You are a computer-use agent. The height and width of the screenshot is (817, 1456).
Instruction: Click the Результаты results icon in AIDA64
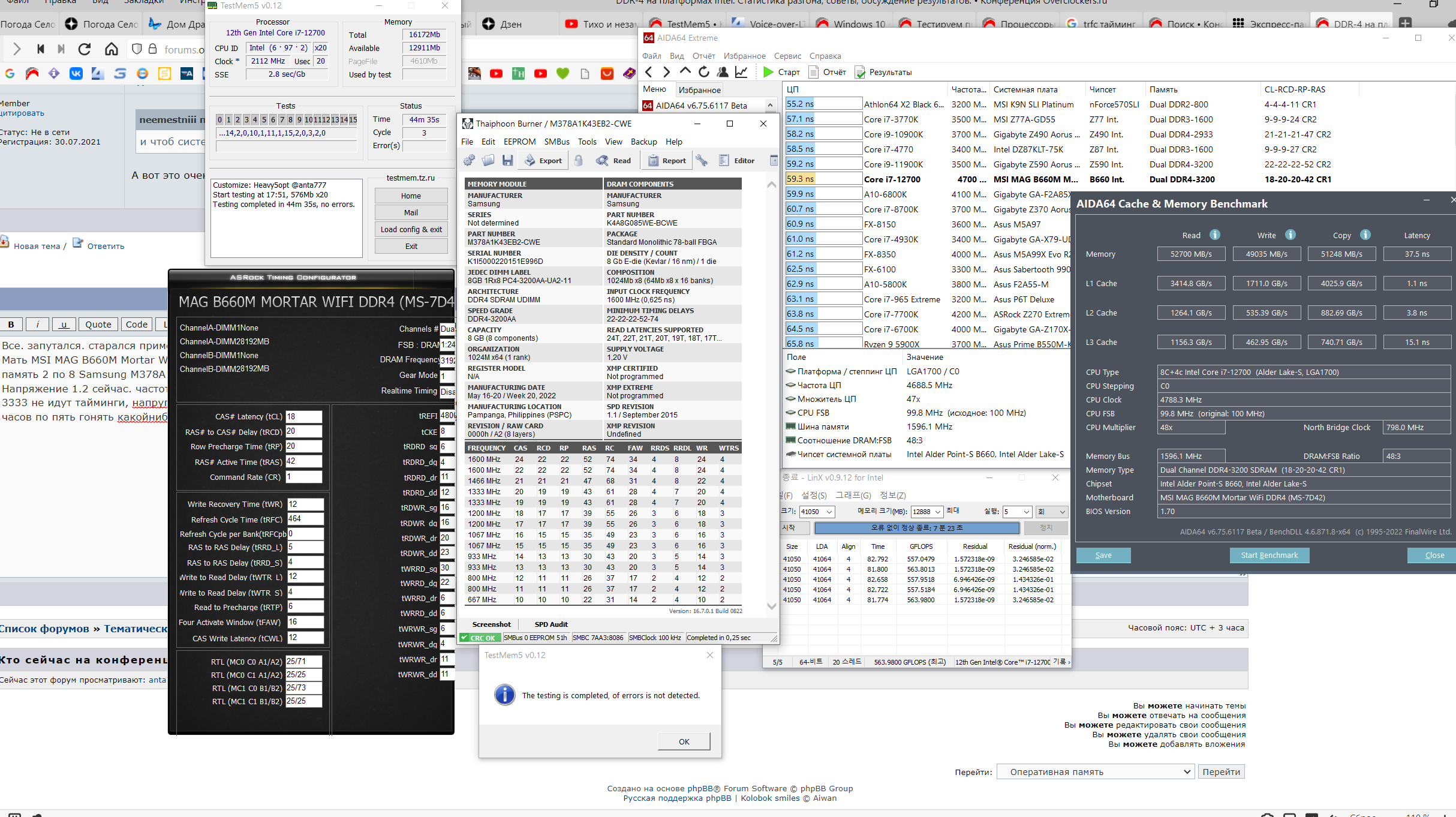[x=861, y=72]
